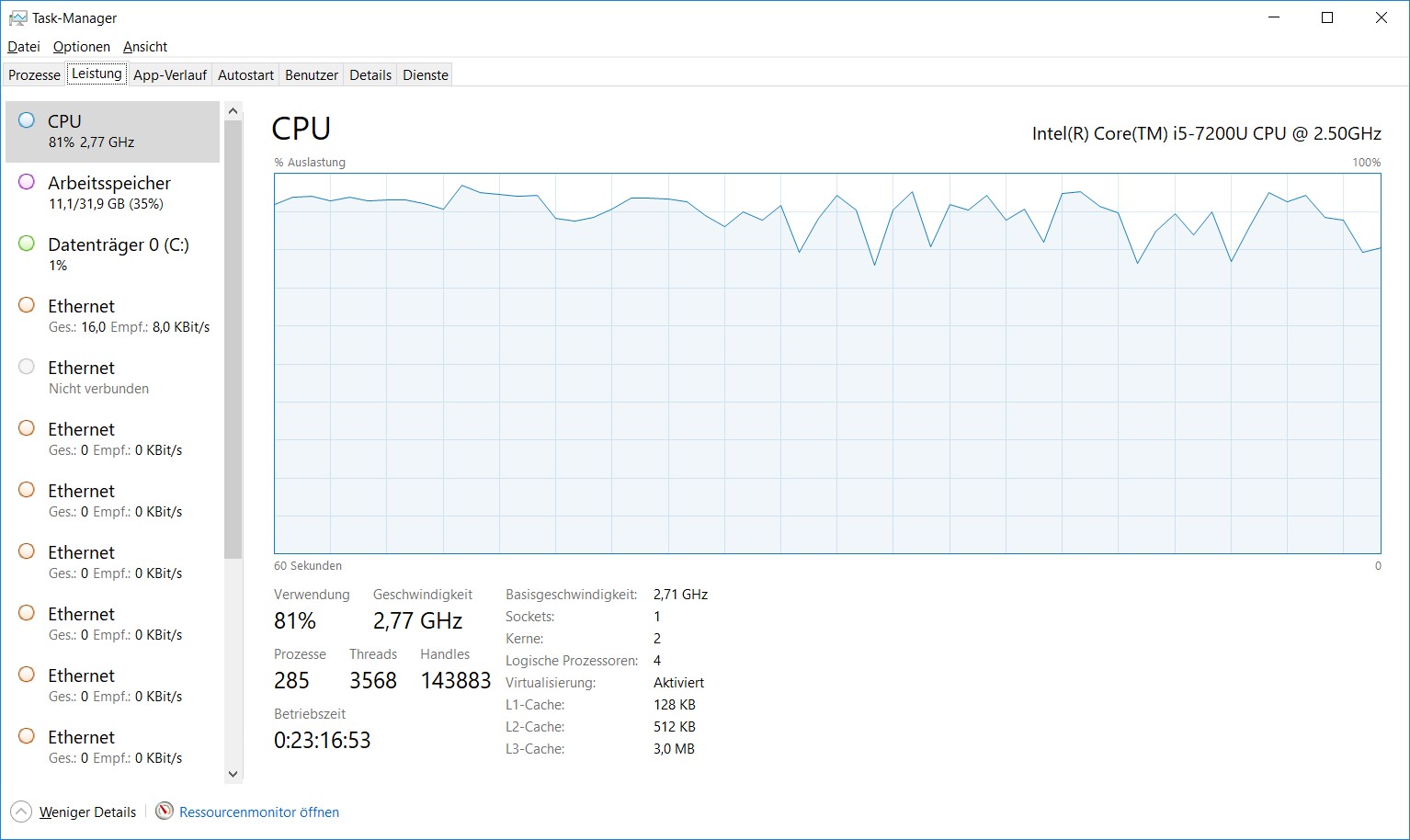Switch to the Dienste tab
The width and height of the screenshot is (1410, 840).
(x=426, y=75)
